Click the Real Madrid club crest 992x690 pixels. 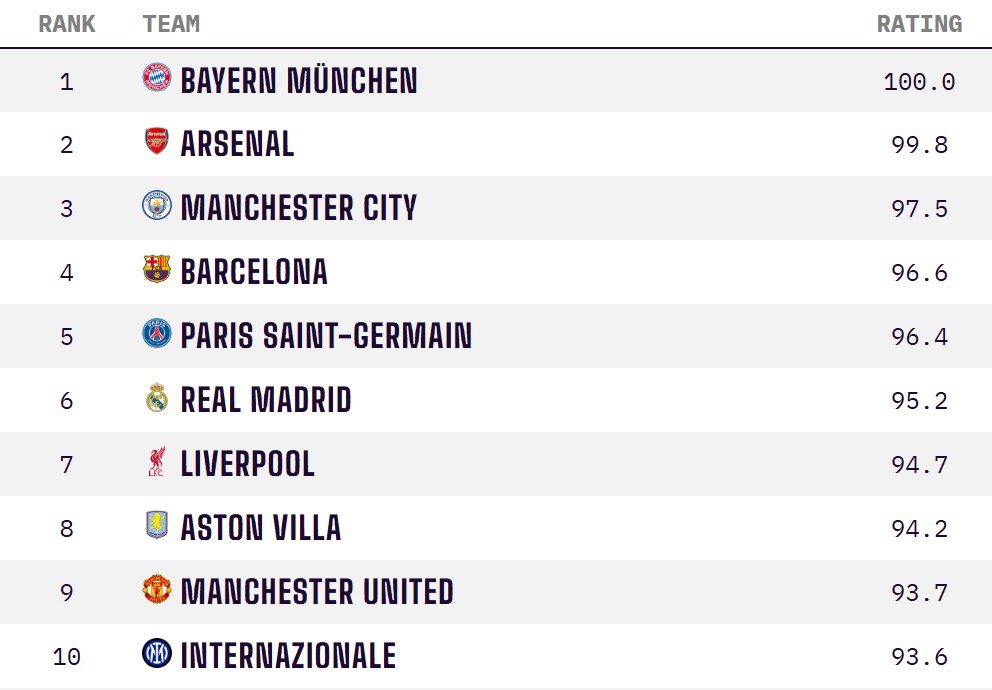(157, 399)
